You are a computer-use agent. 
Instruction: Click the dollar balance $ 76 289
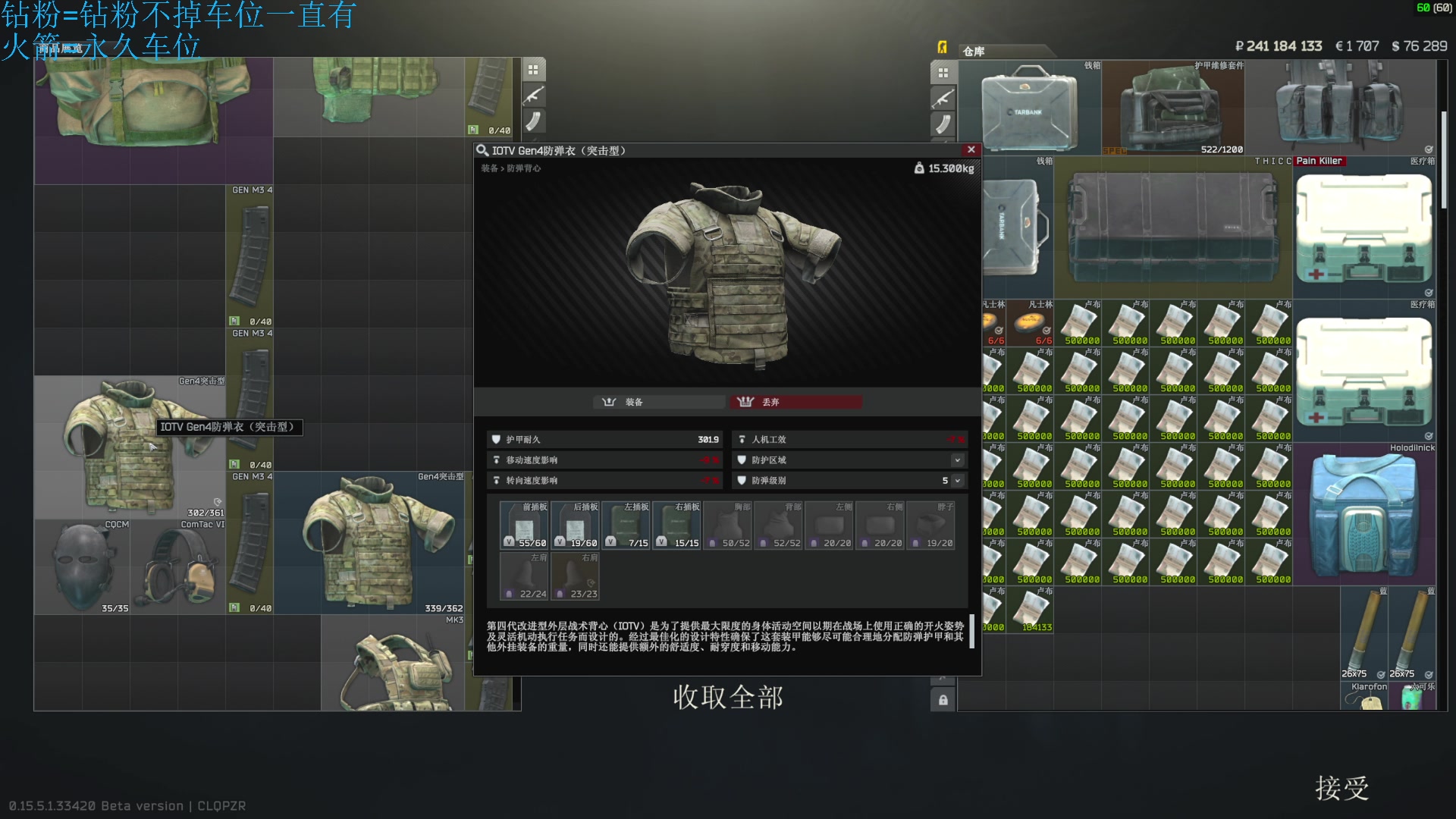point(1420,46)
